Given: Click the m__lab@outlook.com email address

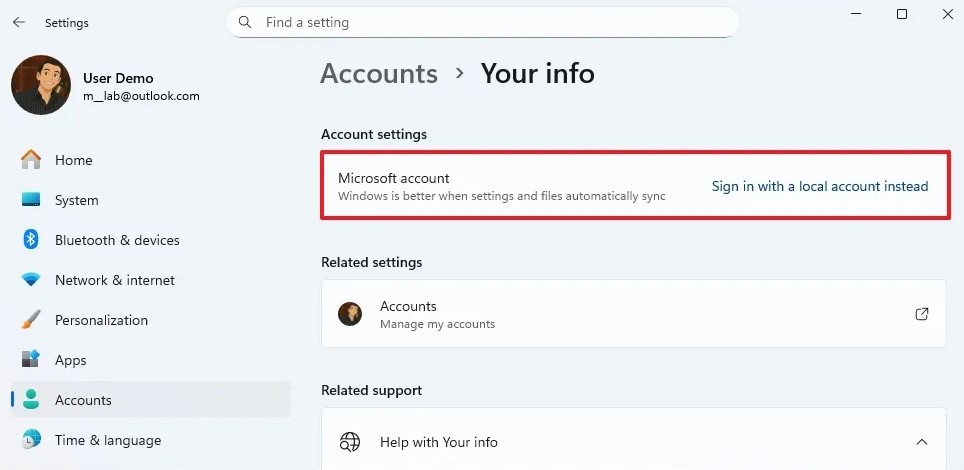Looking at the screenshot, I should tap(141, 97).
